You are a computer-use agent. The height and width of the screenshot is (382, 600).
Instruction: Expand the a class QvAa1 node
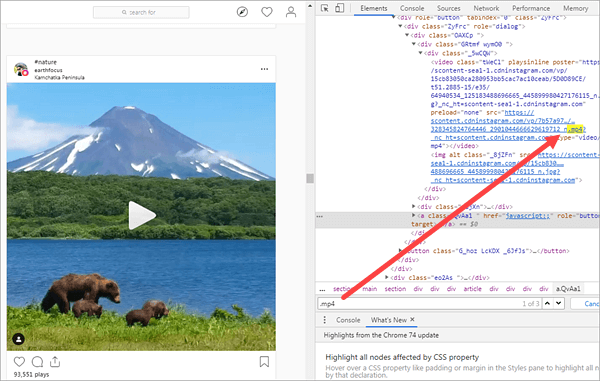pyautogui.click(x=414, y=215)
